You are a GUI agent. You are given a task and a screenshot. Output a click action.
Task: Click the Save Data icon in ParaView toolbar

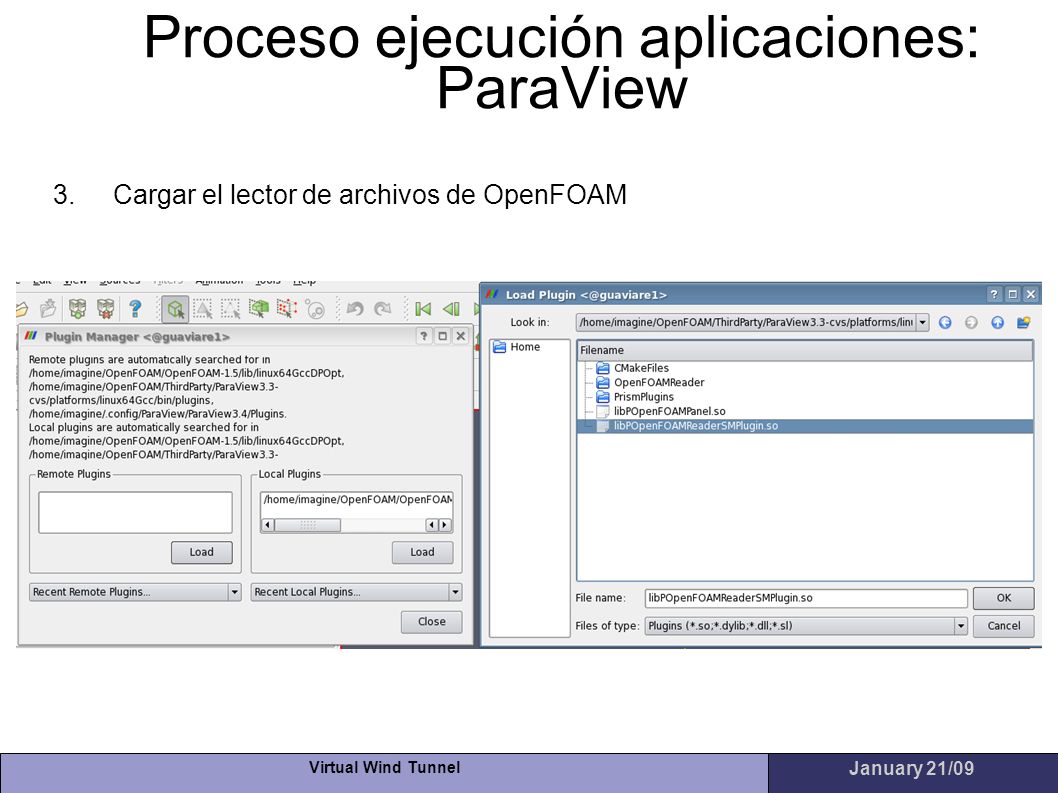pyautogui.click(x=49, y=308)
